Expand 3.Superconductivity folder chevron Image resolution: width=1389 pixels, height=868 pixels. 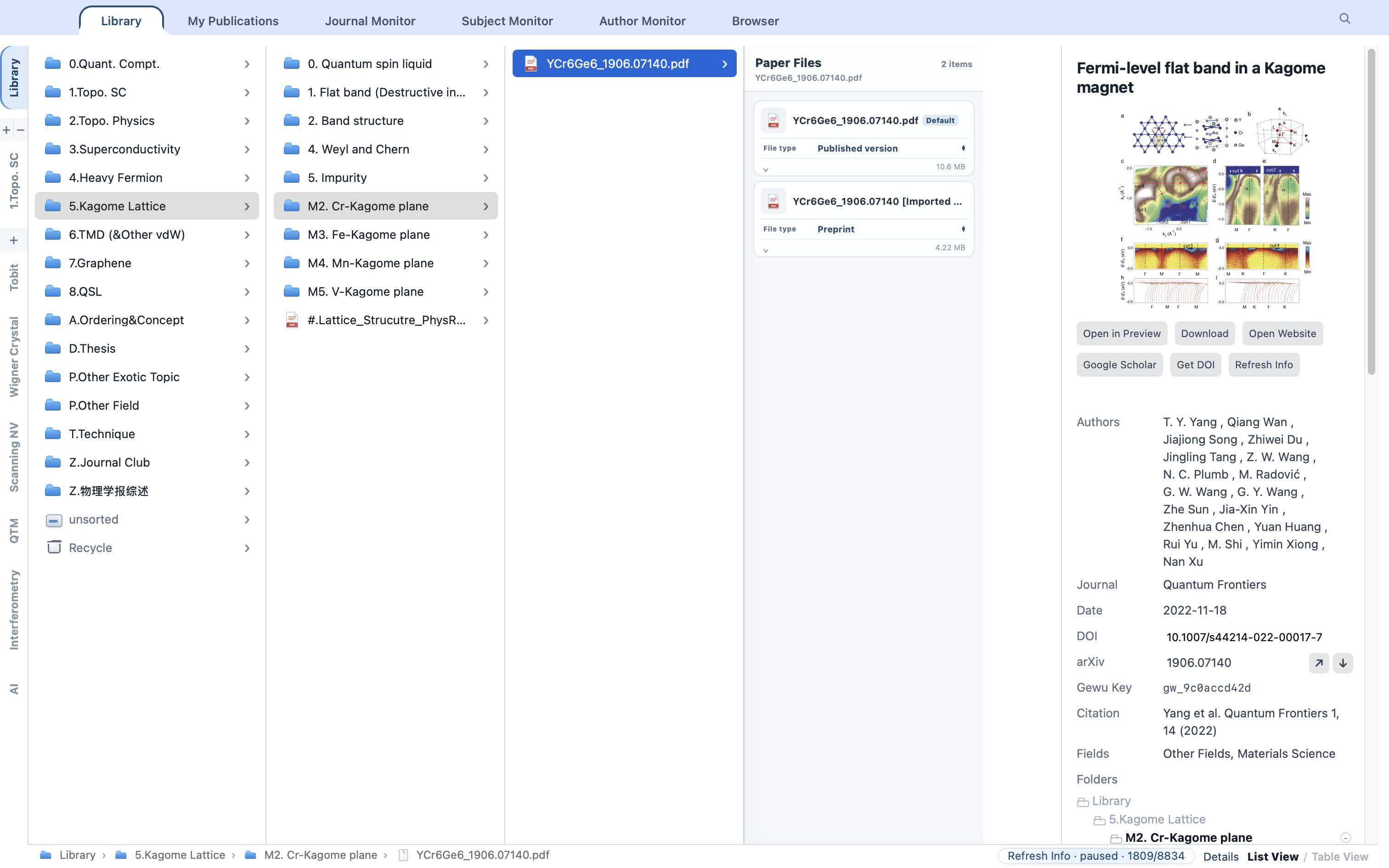click(247, 149)
